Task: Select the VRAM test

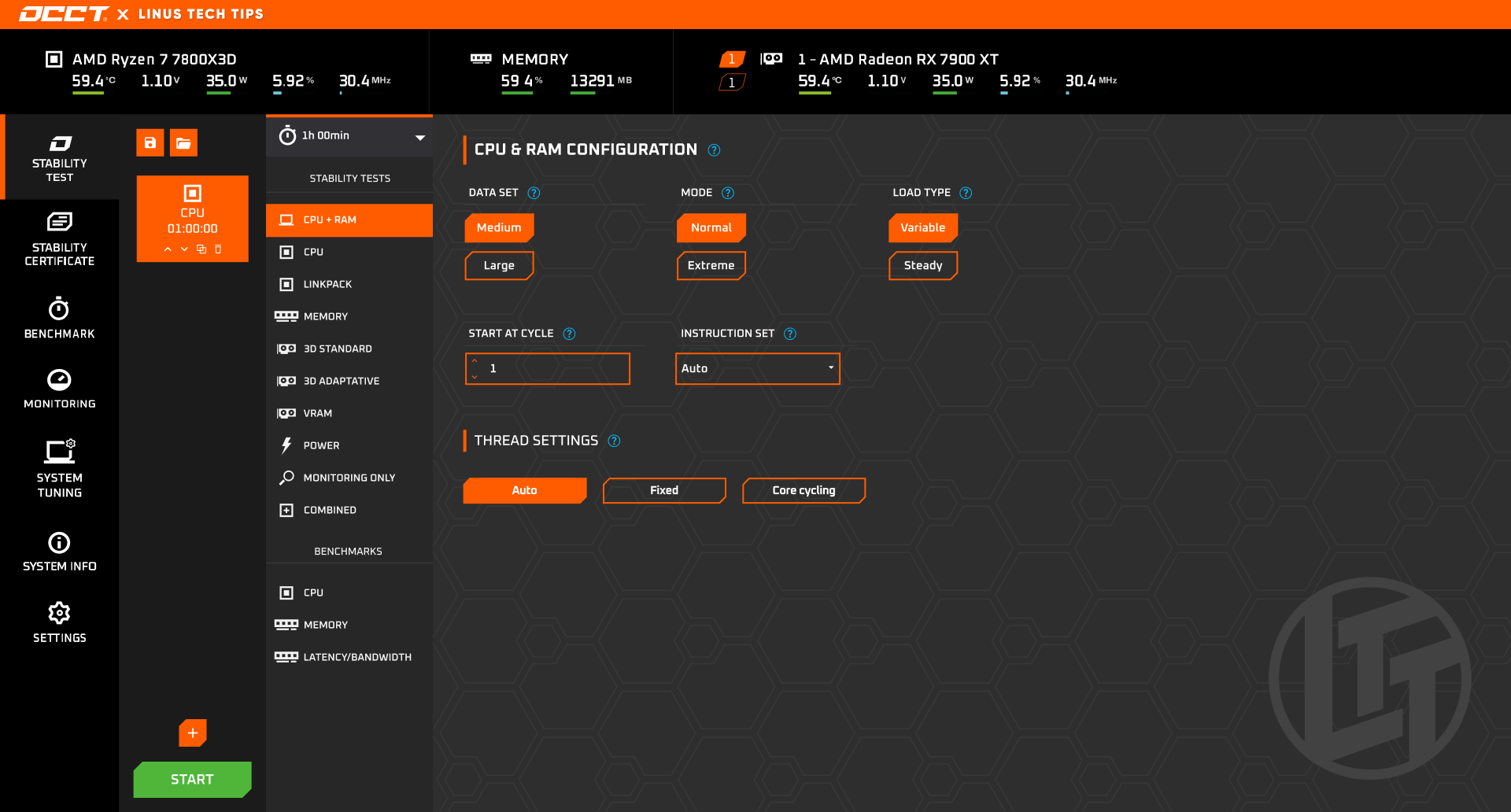Action: tap(349, 414)
